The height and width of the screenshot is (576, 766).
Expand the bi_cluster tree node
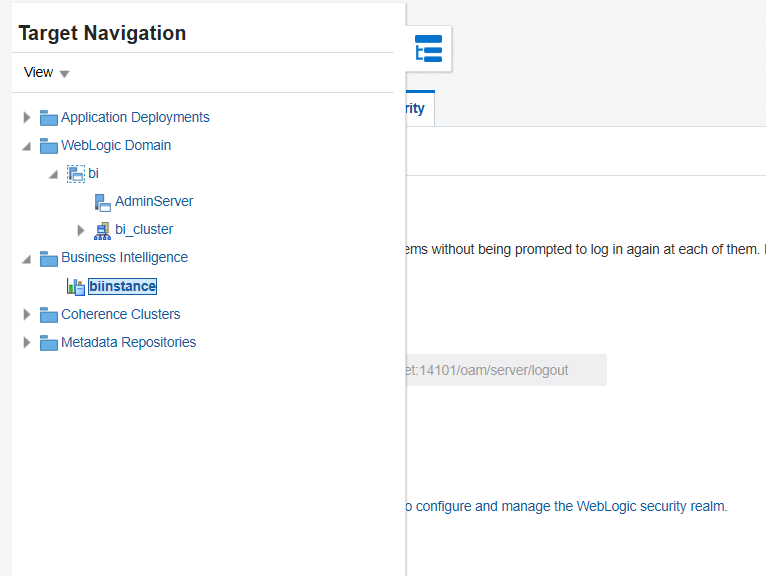(81, 230)
